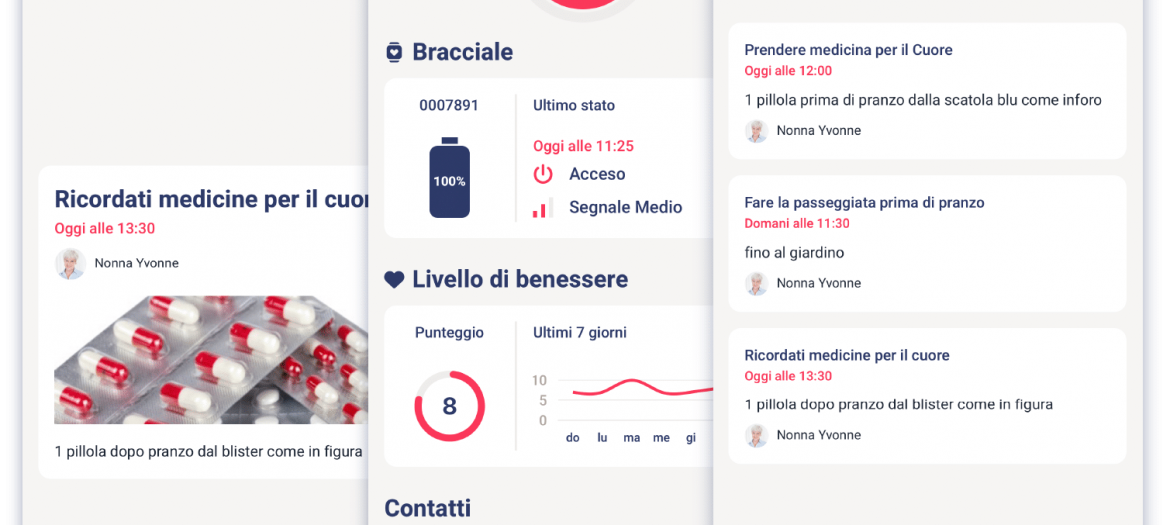Click the Contatti section heading
The height and width of the screenshot is (525, 1170).
click(x=428, y=509)
